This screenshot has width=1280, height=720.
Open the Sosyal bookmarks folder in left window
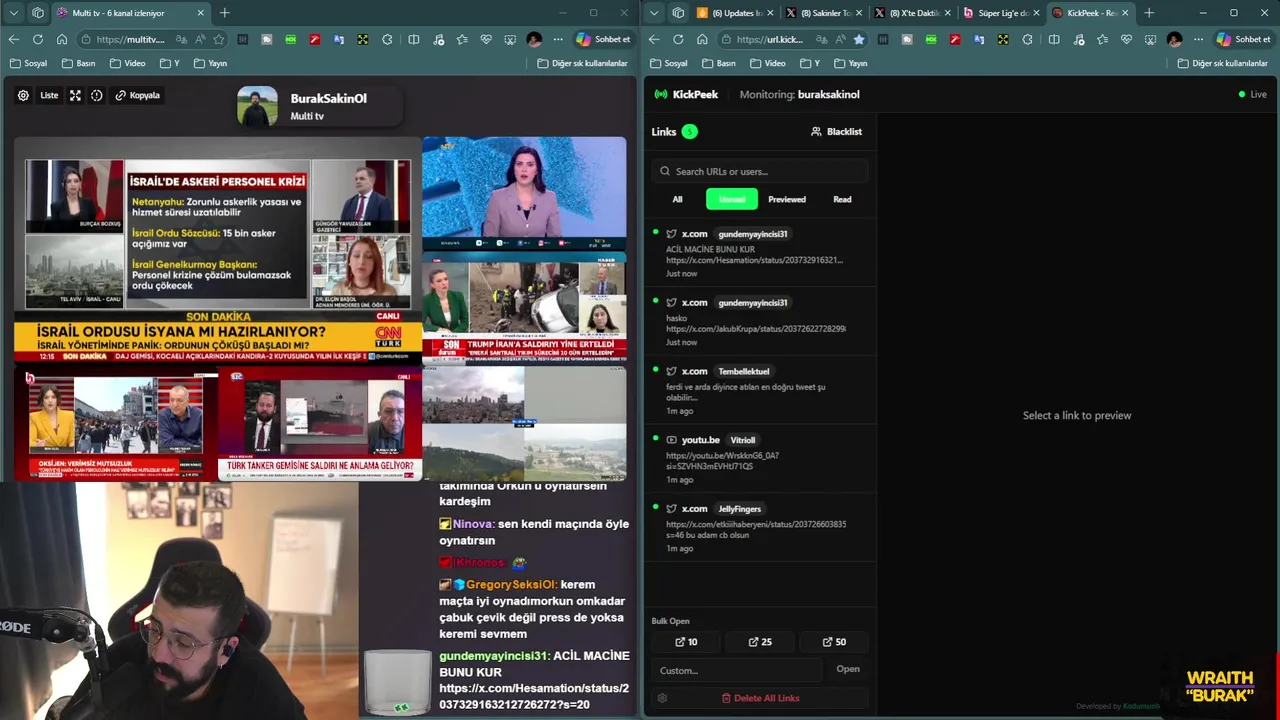tap(28, 63)
